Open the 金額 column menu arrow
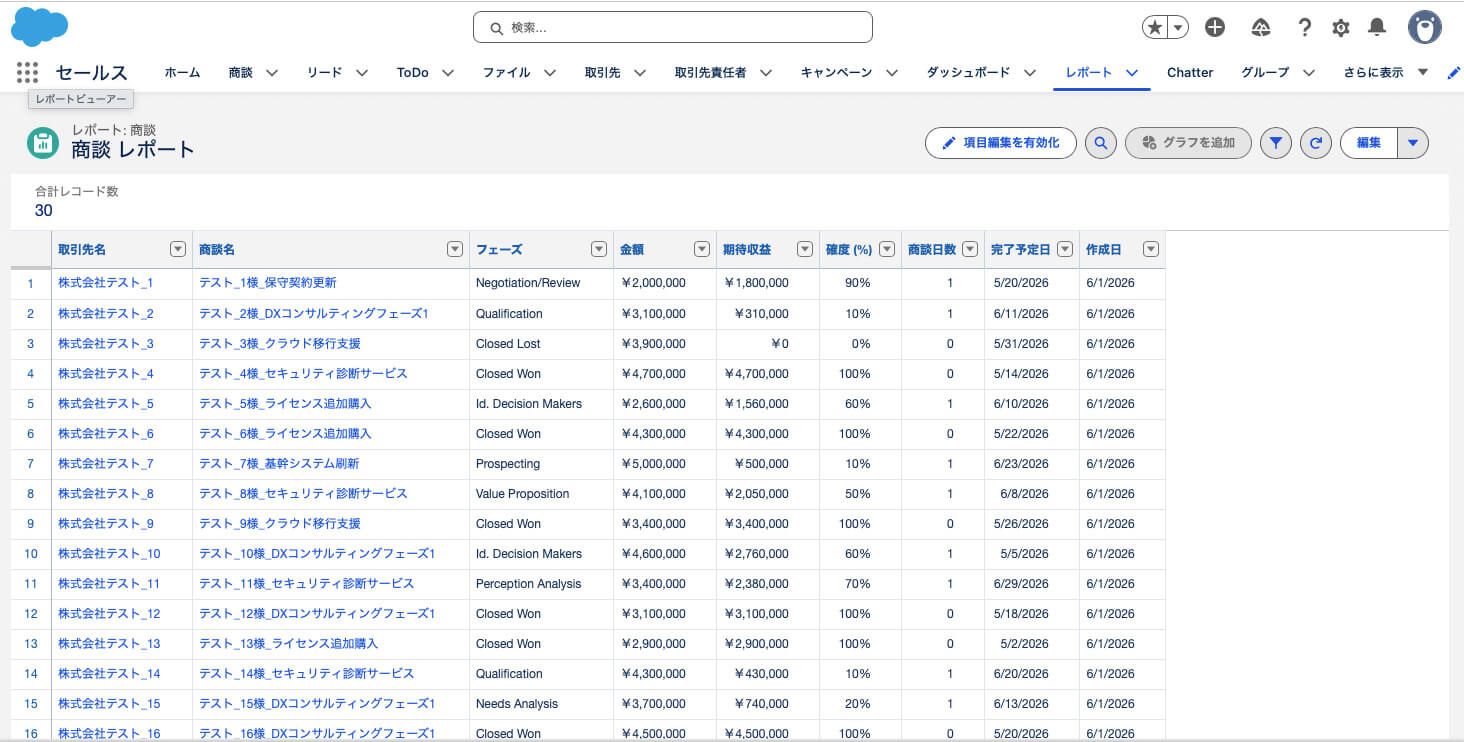 (702, 249)
